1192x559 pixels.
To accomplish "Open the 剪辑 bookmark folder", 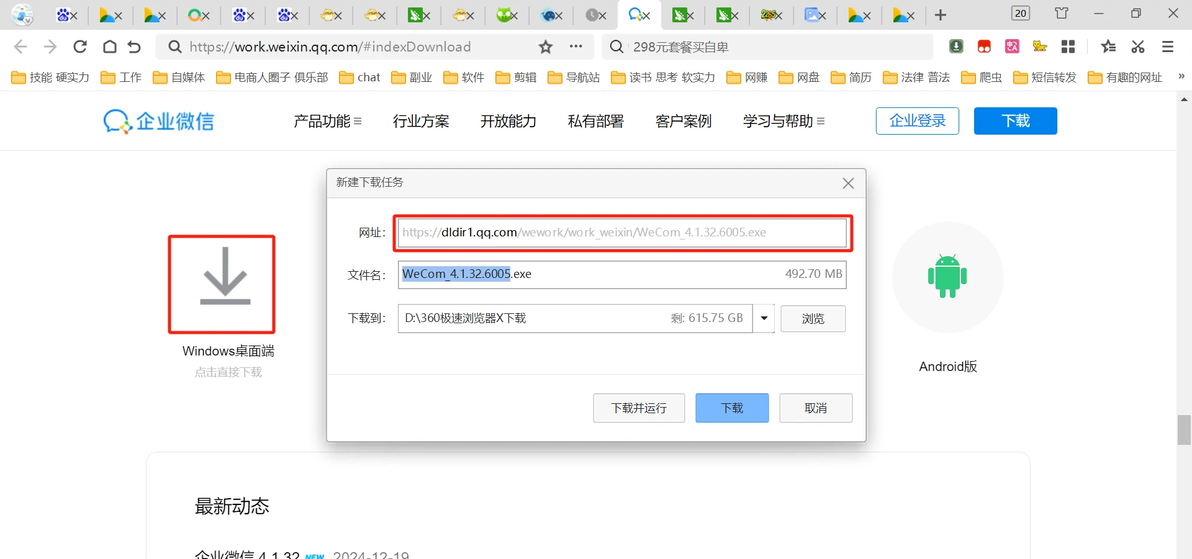I will tap(515, 77).
